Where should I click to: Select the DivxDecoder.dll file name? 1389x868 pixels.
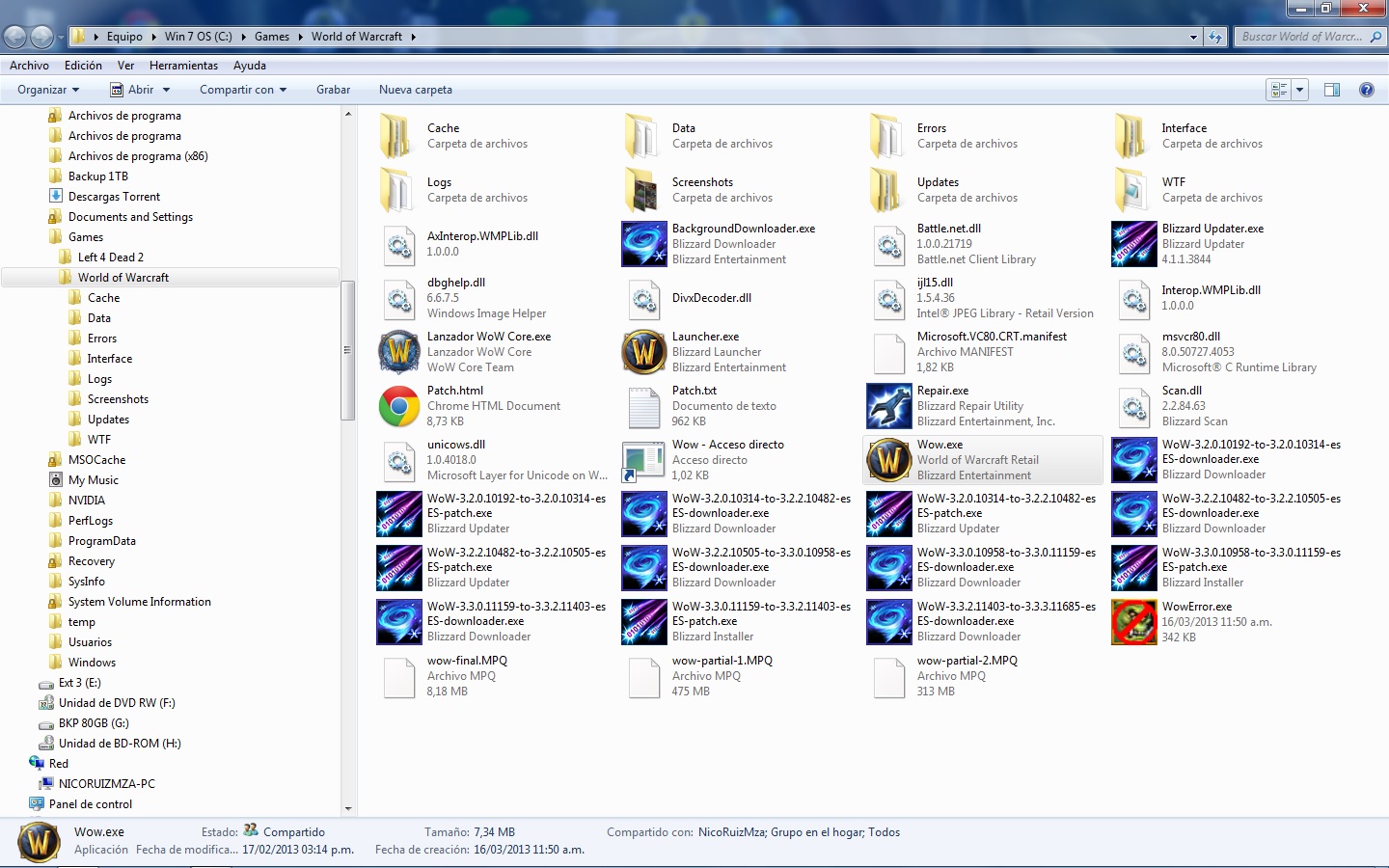[x=712, y=298]
